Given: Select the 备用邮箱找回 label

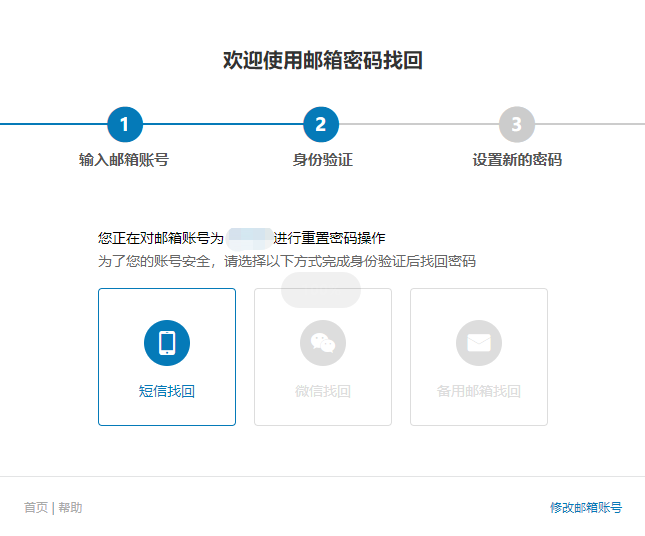Looking at the screenshot, I should 479,391.
